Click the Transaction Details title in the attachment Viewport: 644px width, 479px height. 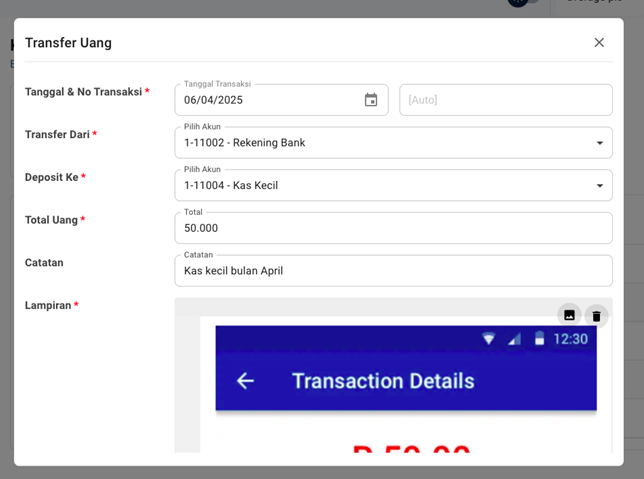pyautogui.click(x=383, y=381)
